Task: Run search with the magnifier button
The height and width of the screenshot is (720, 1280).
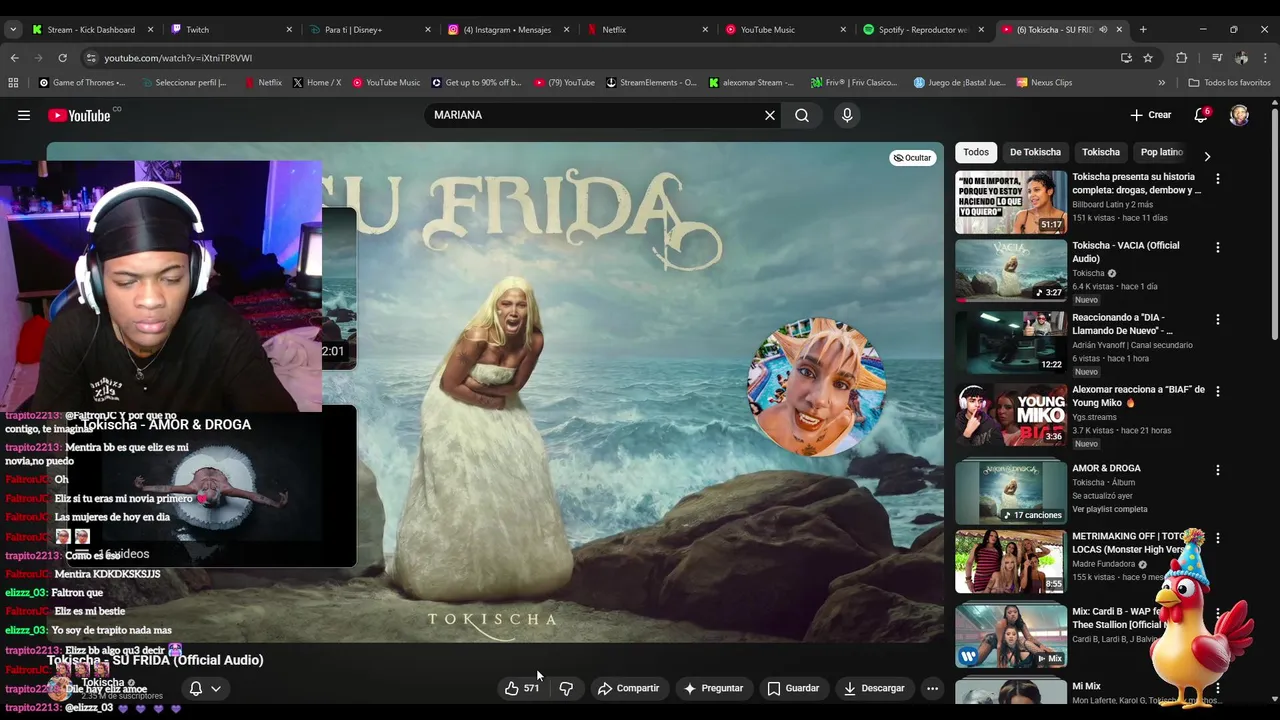Action: click(802, 115)
